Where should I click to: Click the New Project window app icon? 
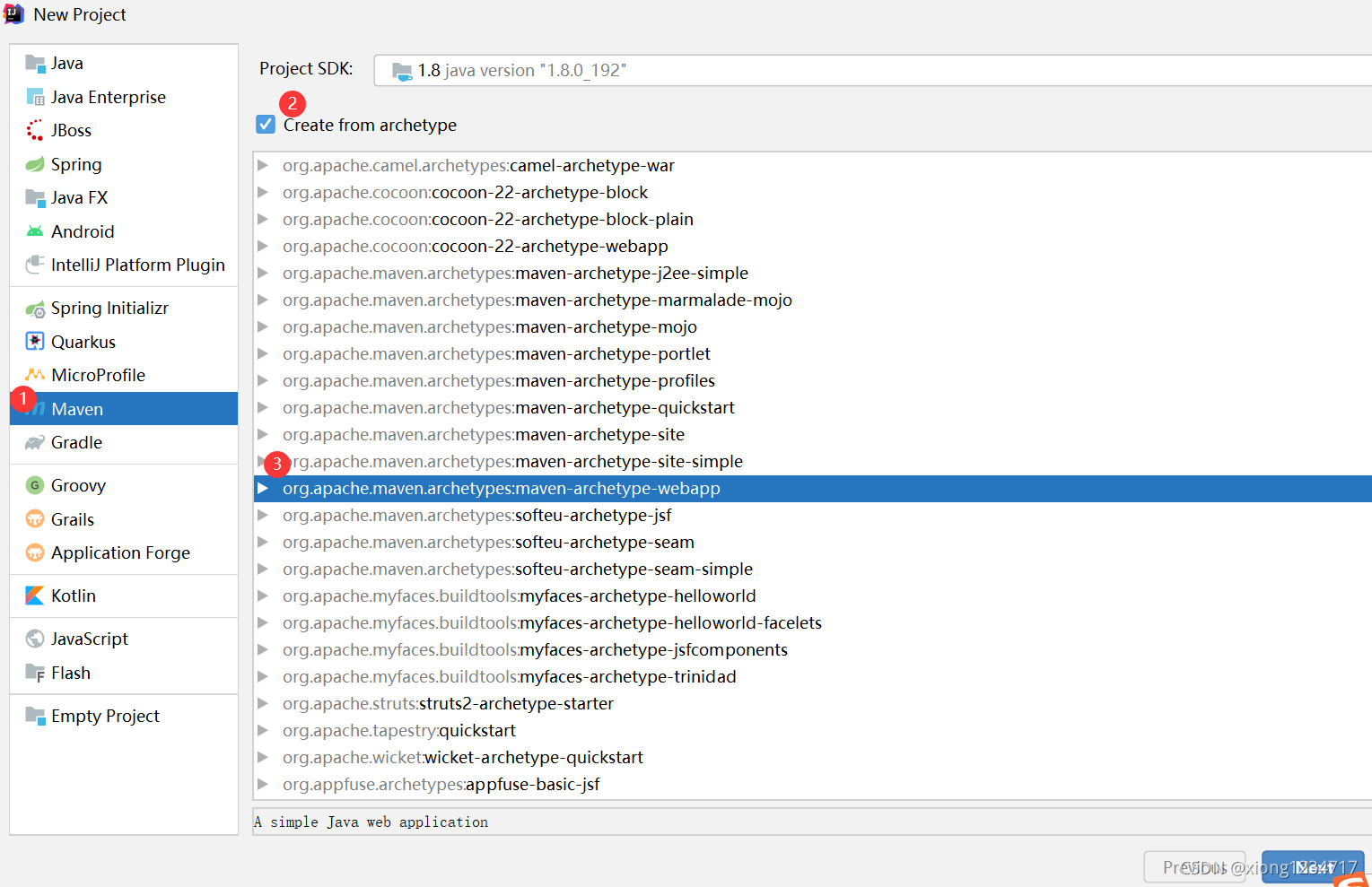pos(13,13)
